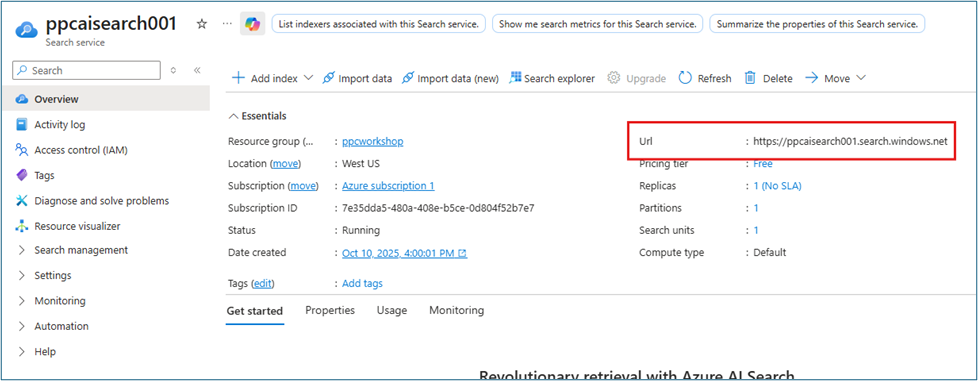Click the Delete trash can icon
The image size is (978, 381).
tap(750, 78)
